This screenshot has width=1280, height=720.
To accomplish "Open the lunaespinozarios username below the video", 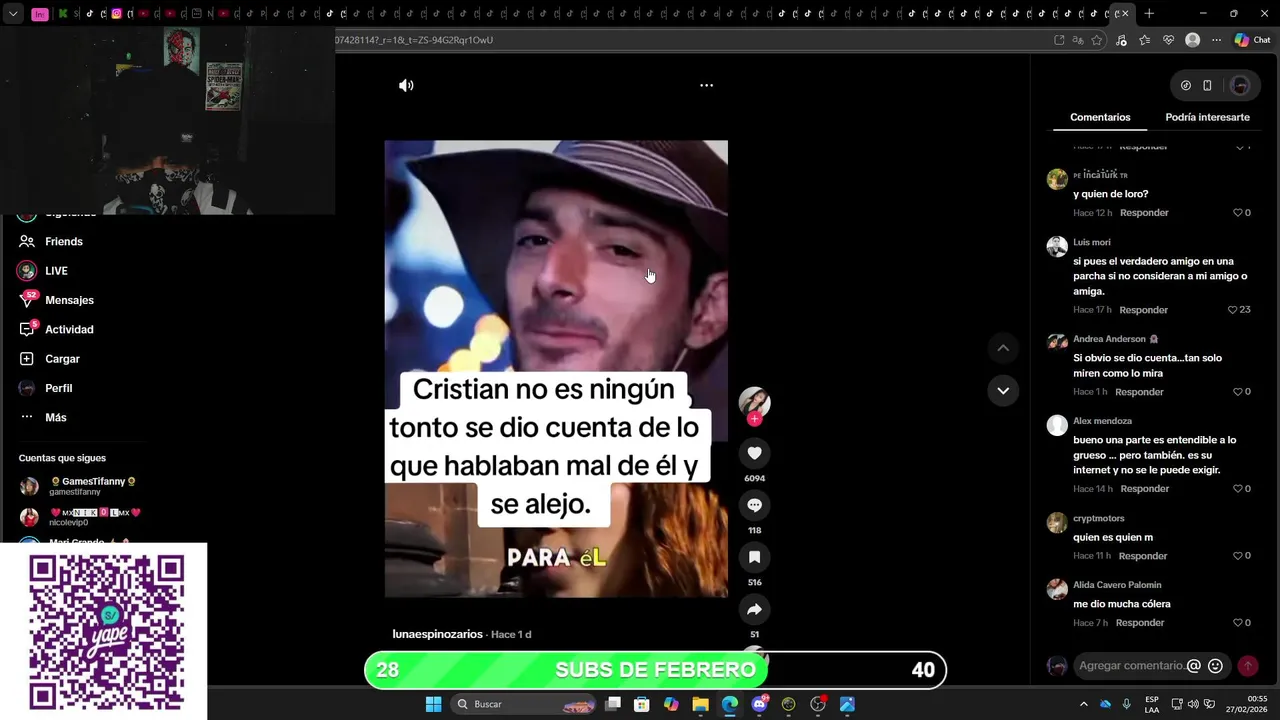I will click(x=438, y=635).
